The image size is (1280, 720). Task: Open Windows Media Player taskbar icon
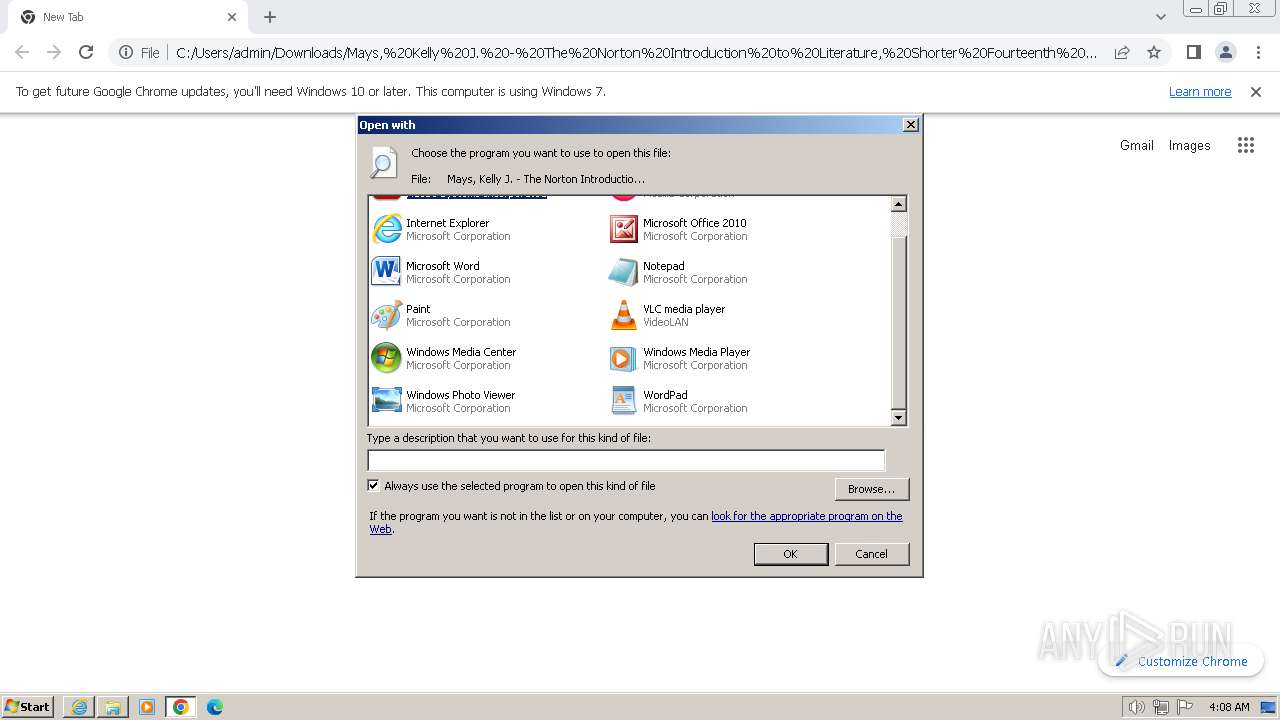[x=147, y=707]
